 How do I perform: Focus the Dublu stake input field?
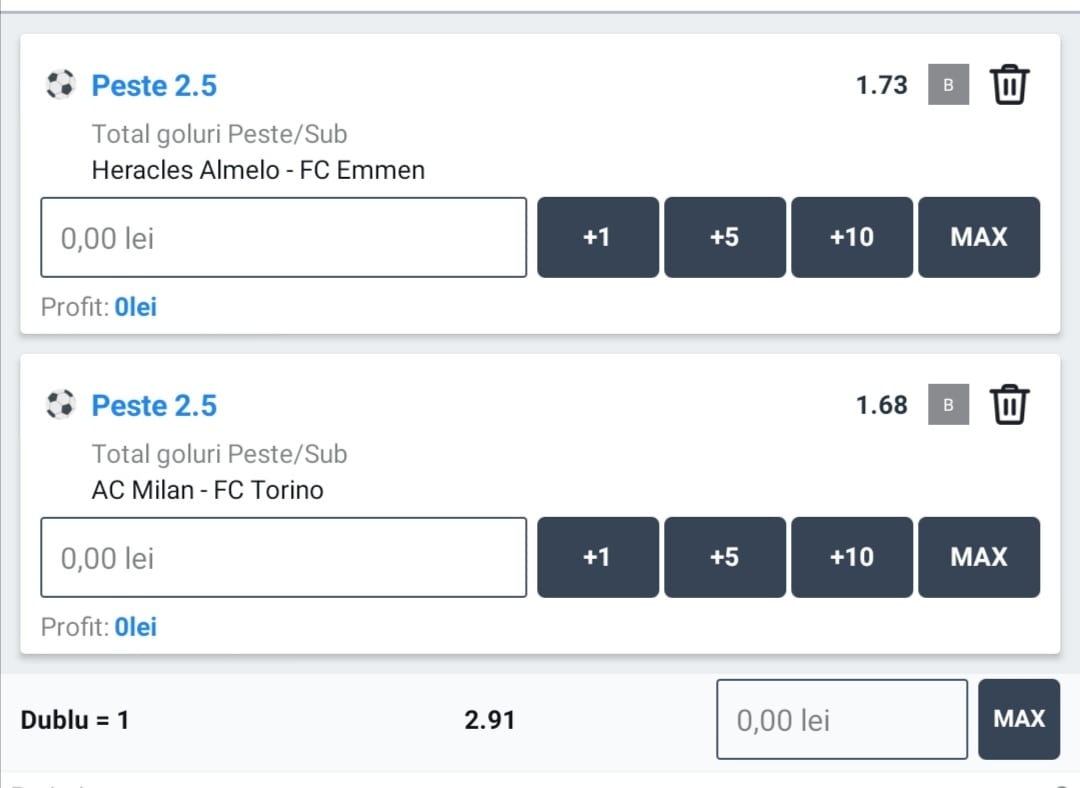coord(842,719)
